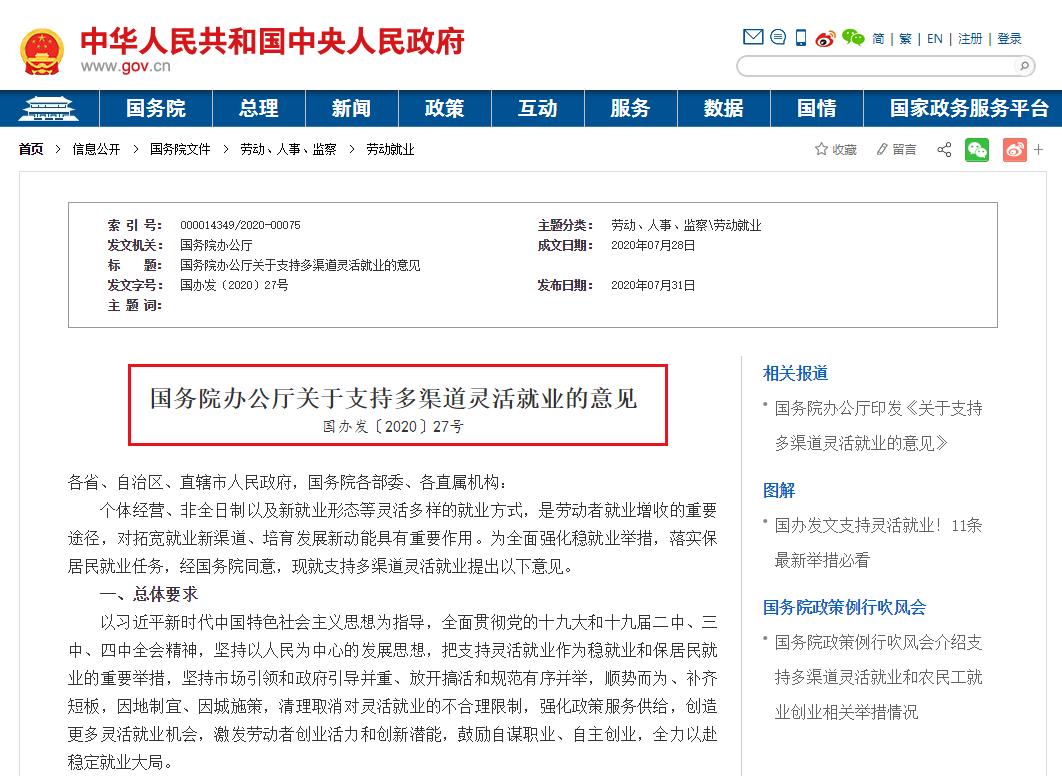Open the 服务 nav tab

[631, 108]
